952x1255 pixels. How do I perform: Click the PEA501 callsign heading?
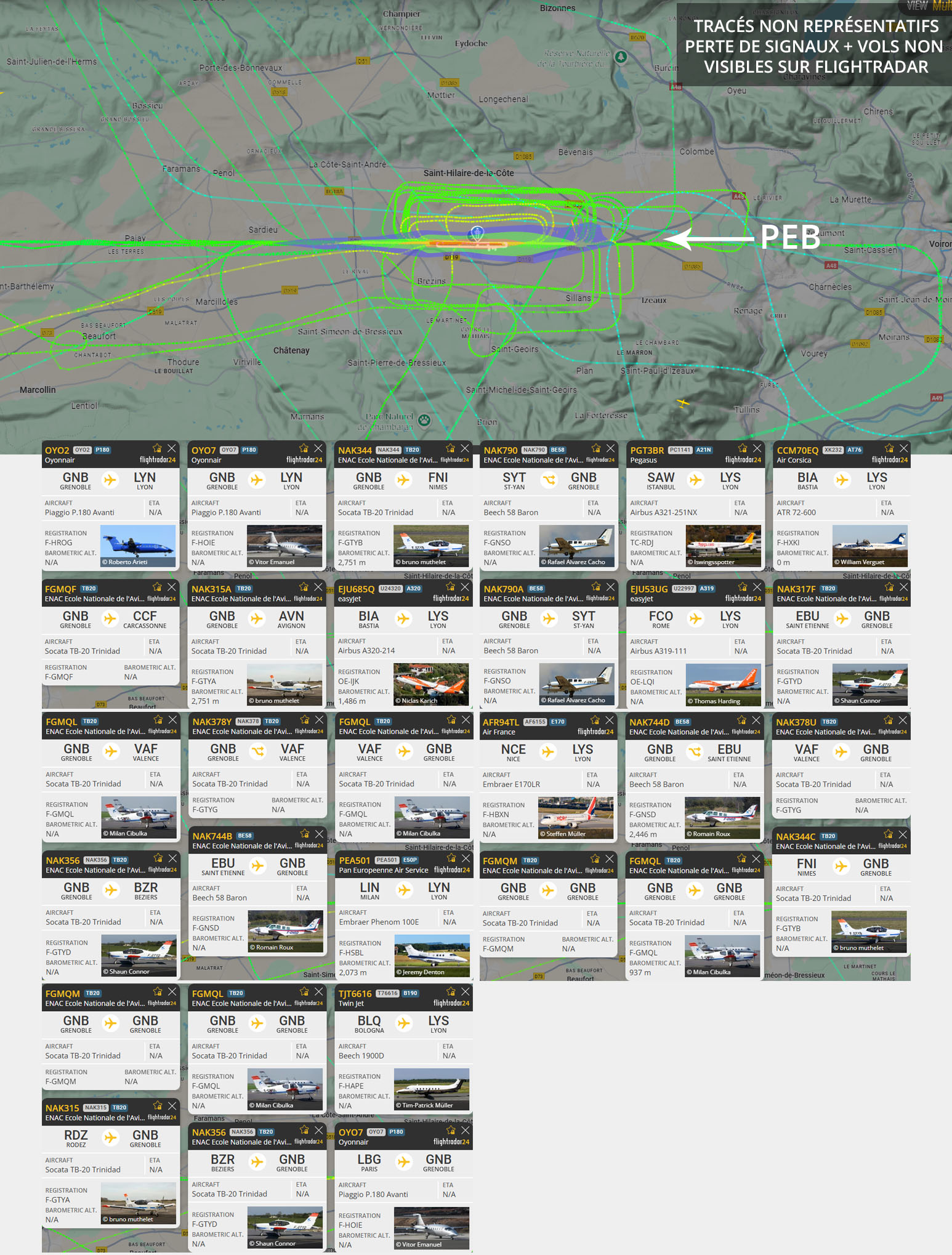355,860
